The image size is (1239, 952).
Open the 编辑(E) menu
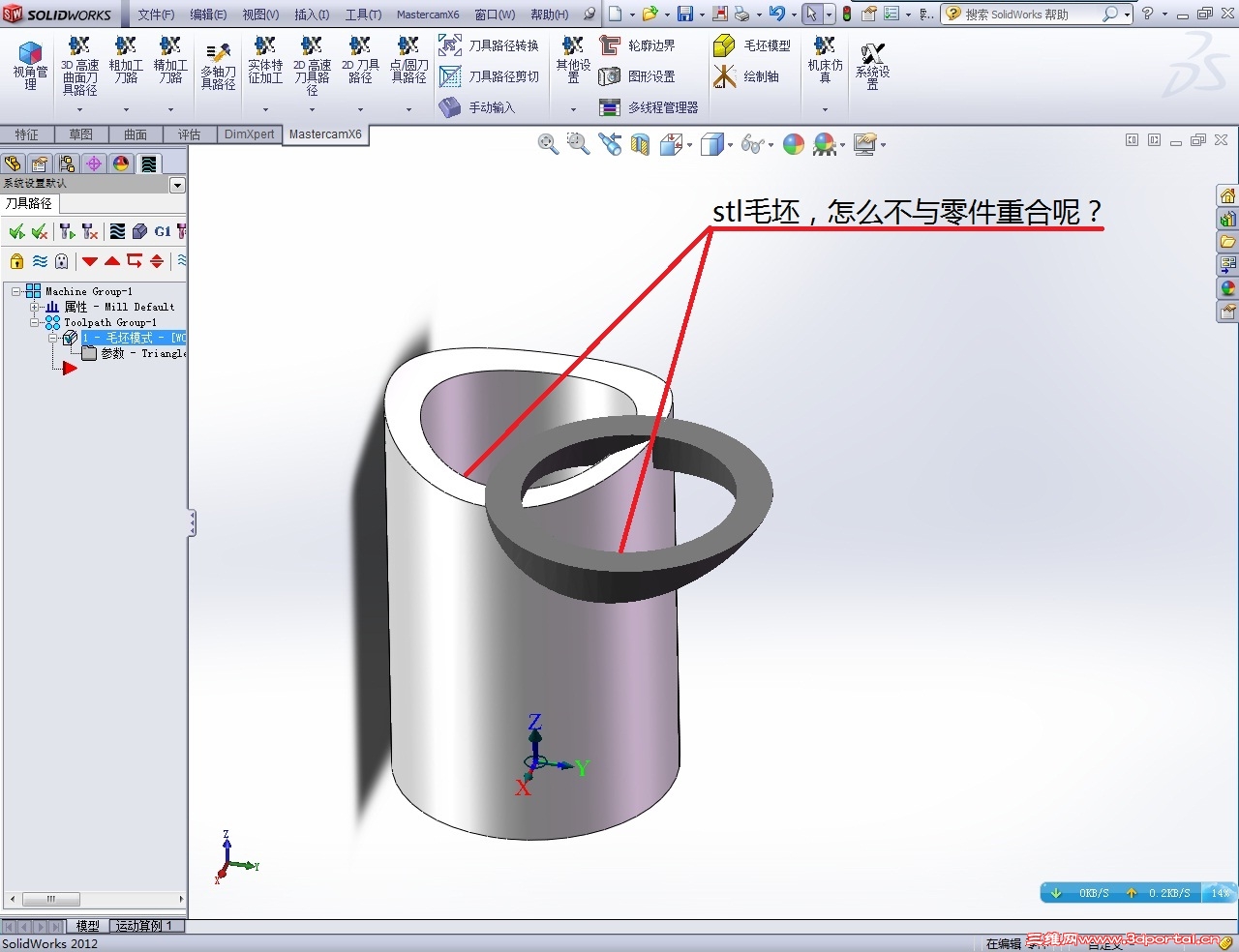208,15
